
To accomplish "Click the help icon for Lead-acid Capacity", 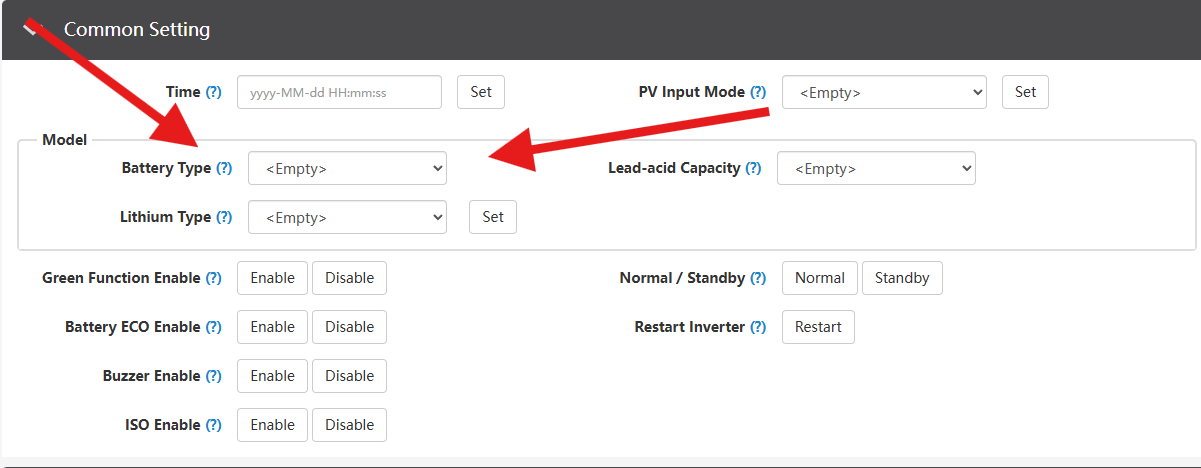I will click(x=753, y=168).
